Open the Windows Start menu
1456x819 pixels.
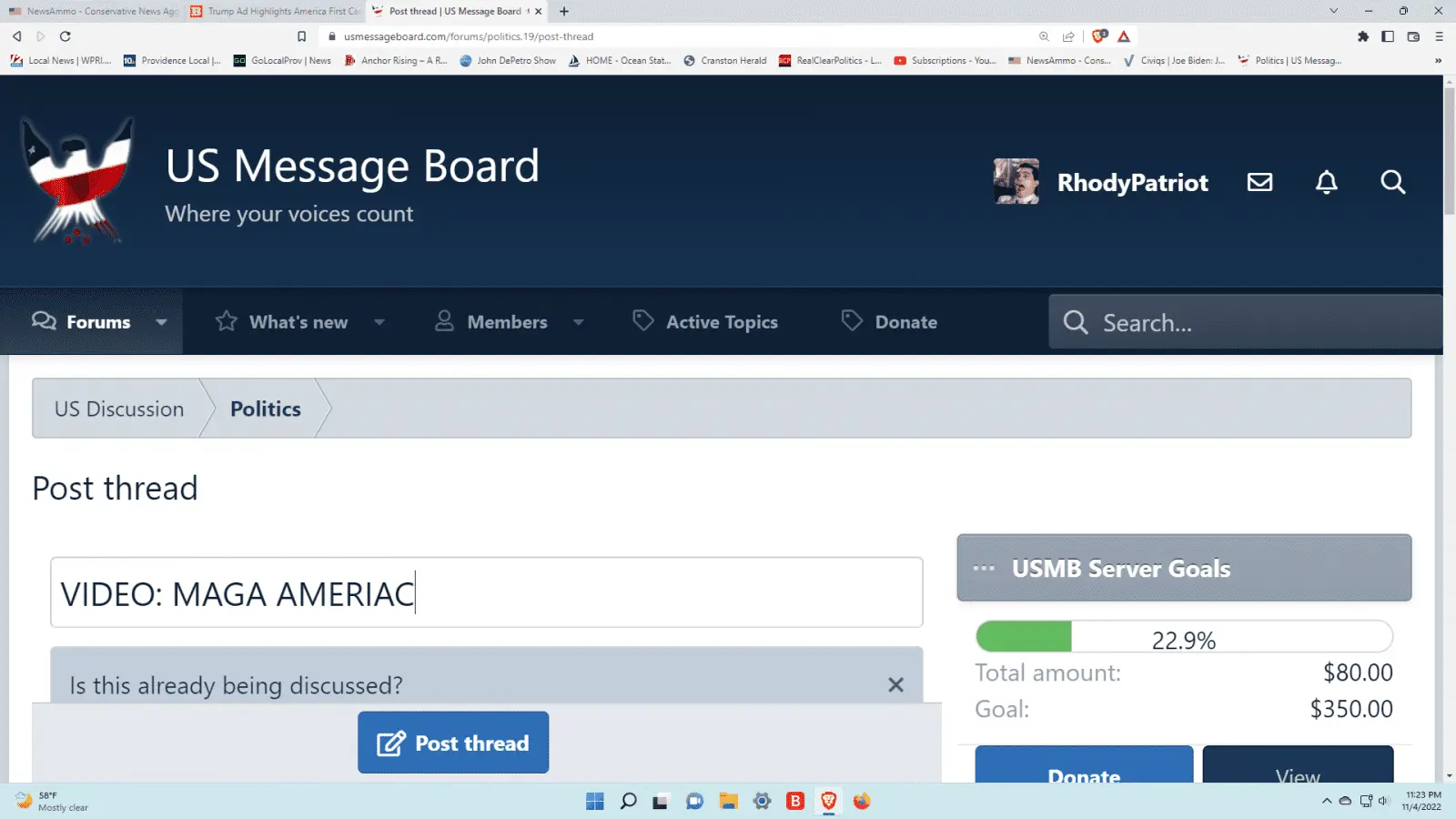coord(595,801)
